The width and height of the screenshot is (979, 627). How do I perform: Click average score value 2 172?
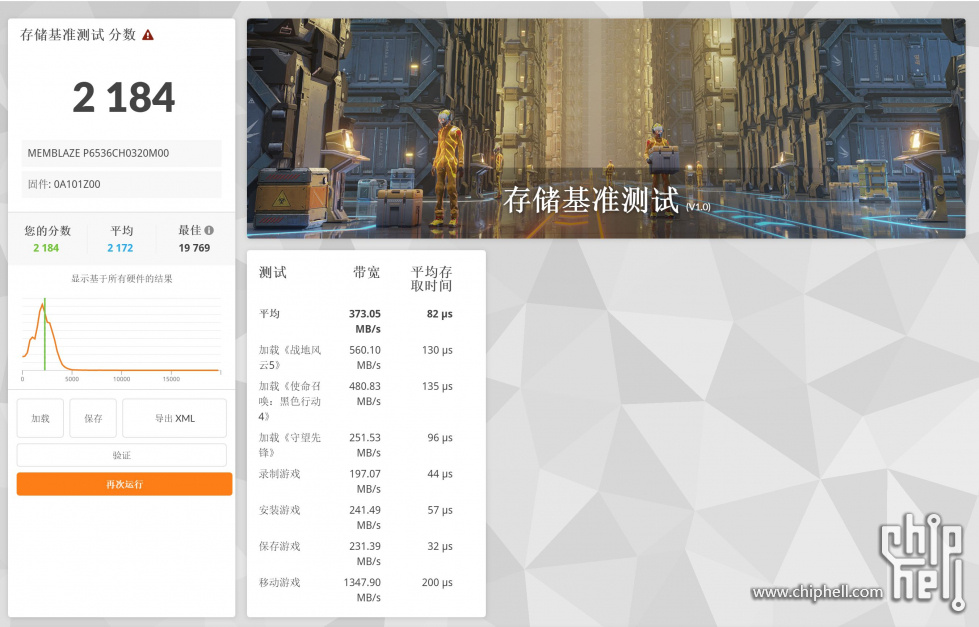(x=121, y=248)
